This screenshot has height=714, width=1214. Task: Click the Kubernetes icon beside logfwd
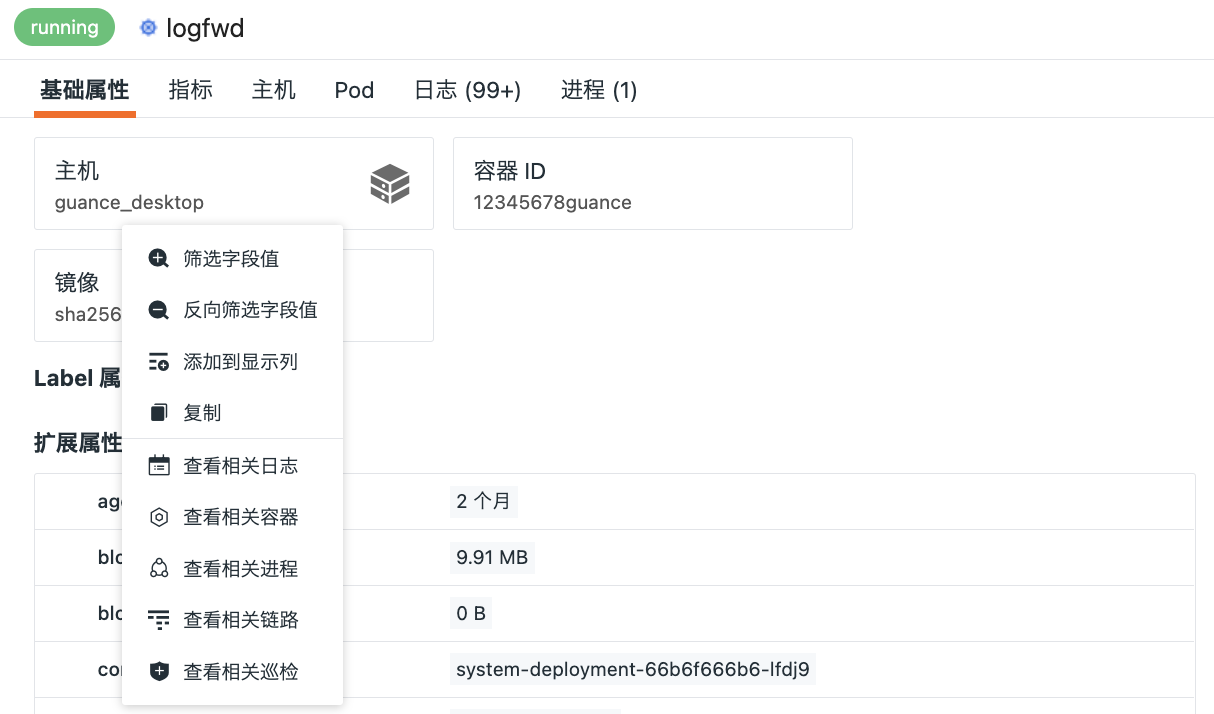(x=149, y=28)
